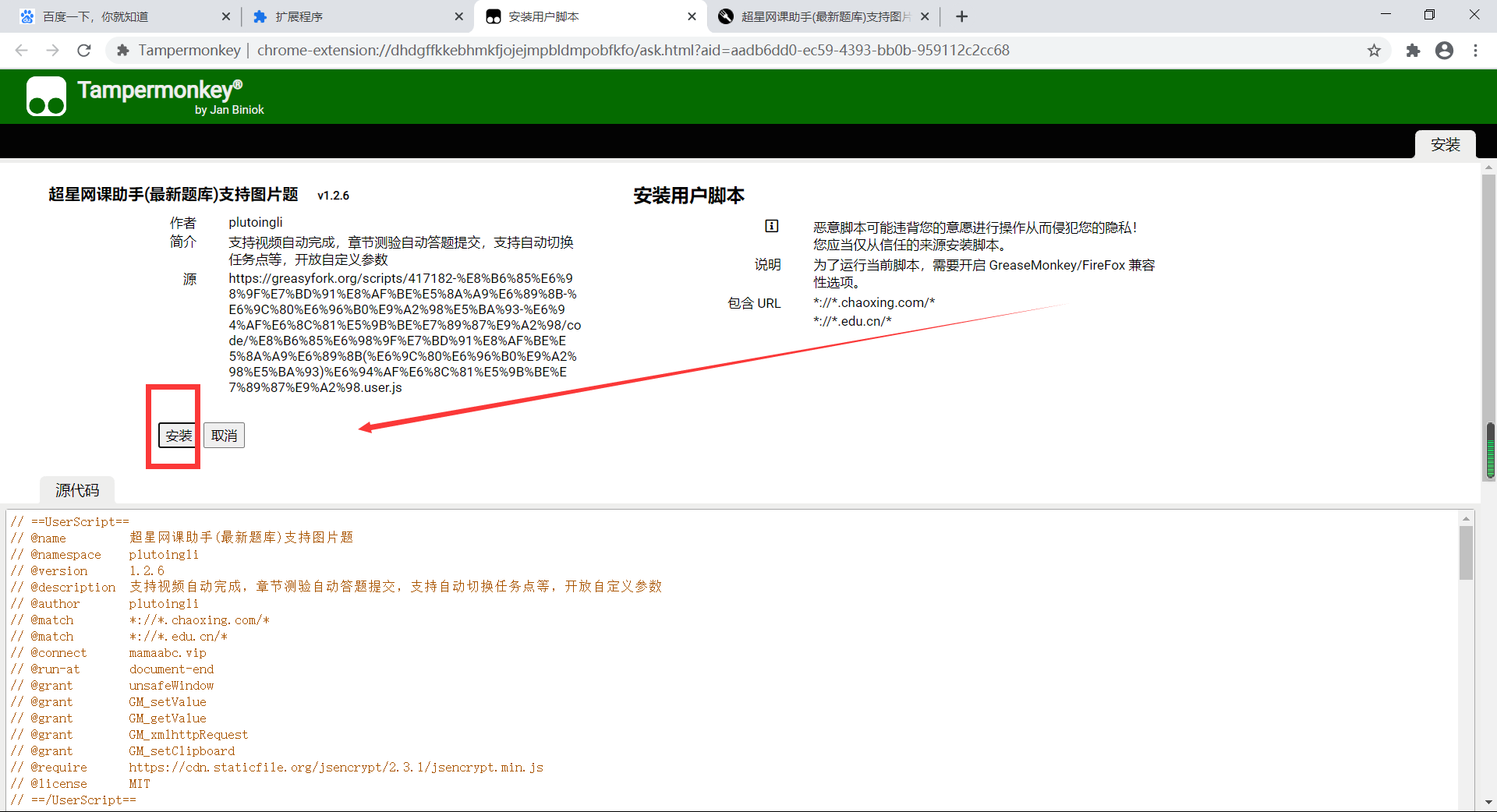The width and height of the screenshot is (1497, 812).
Task: Bookmark this page with the star icon
Action: click(1374, 50)
